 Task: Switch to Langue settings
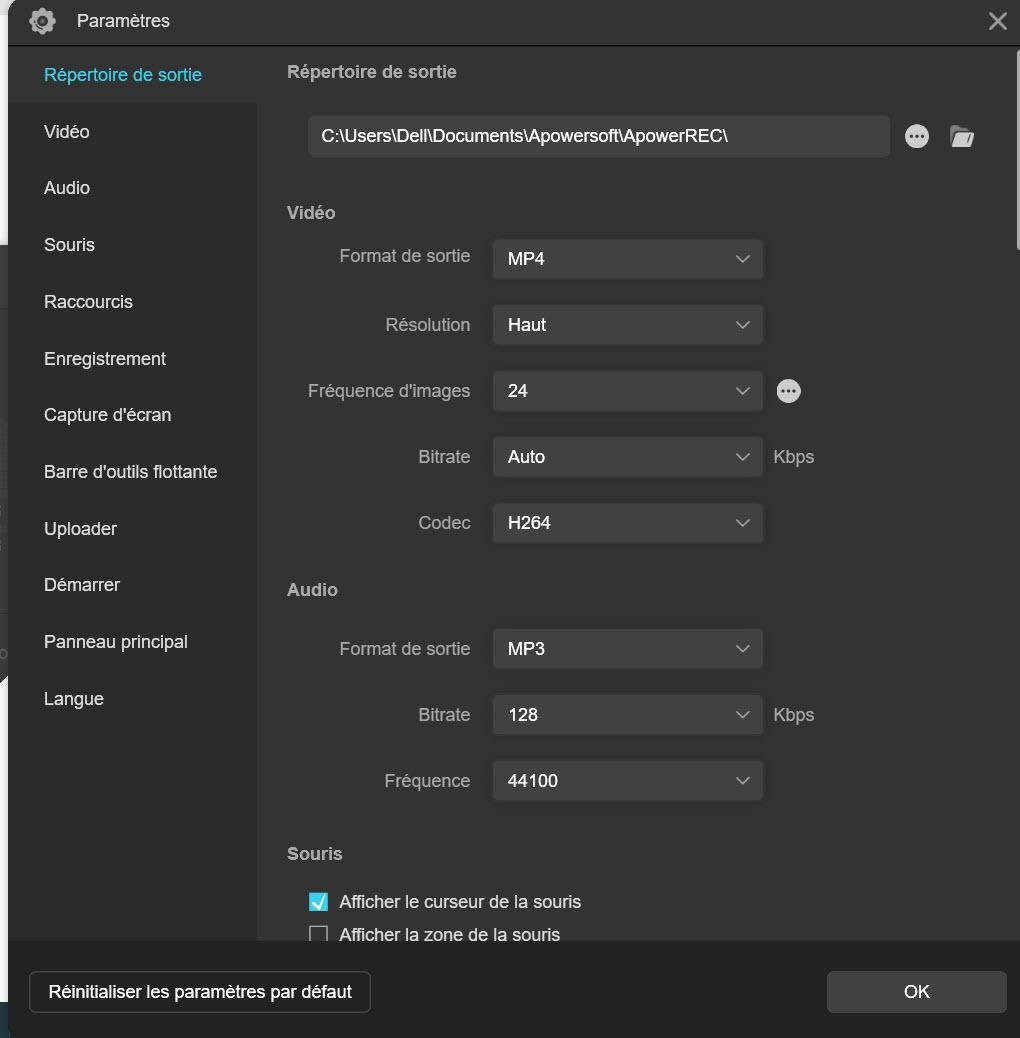tap(74, 699)
